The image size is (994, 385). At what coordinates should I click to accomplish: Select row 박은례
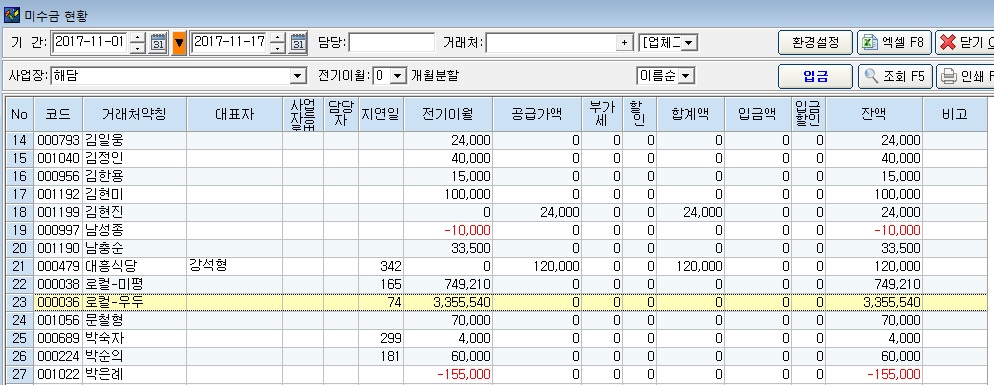coord(496,374)
